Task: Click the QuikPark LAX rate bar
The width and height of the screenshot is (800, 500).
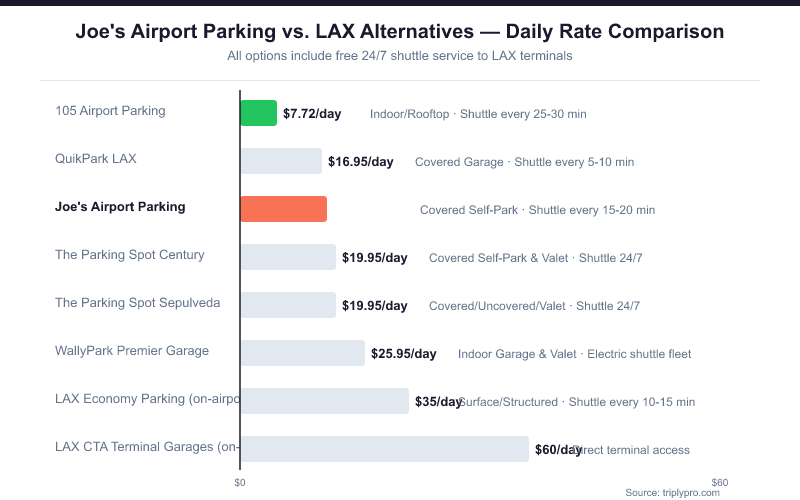Action: [x=281, y=161]
